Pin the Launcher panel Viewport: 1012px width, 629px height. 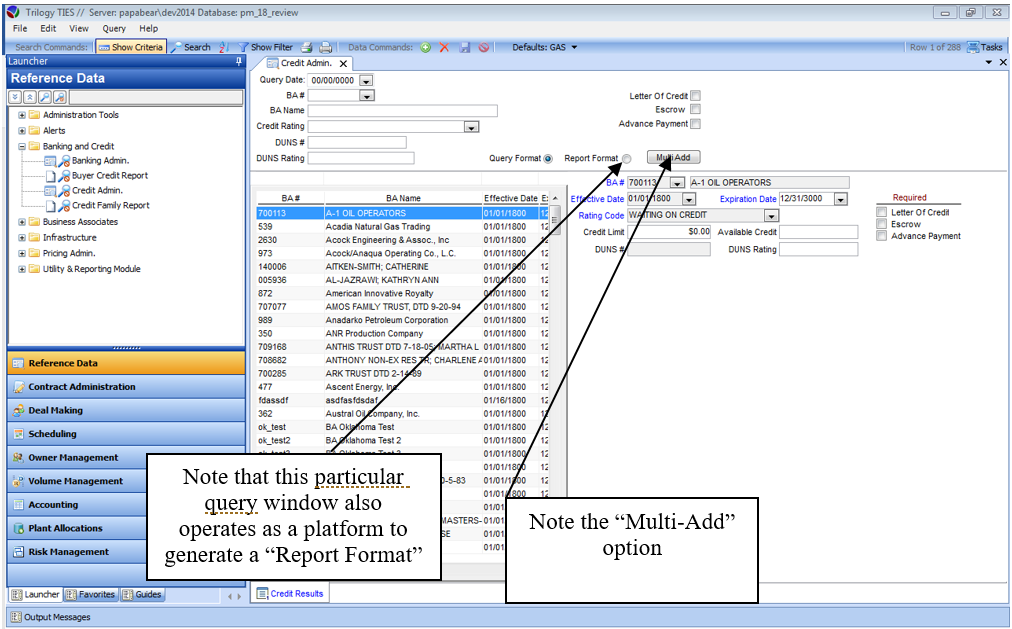(x=238, y=61)
